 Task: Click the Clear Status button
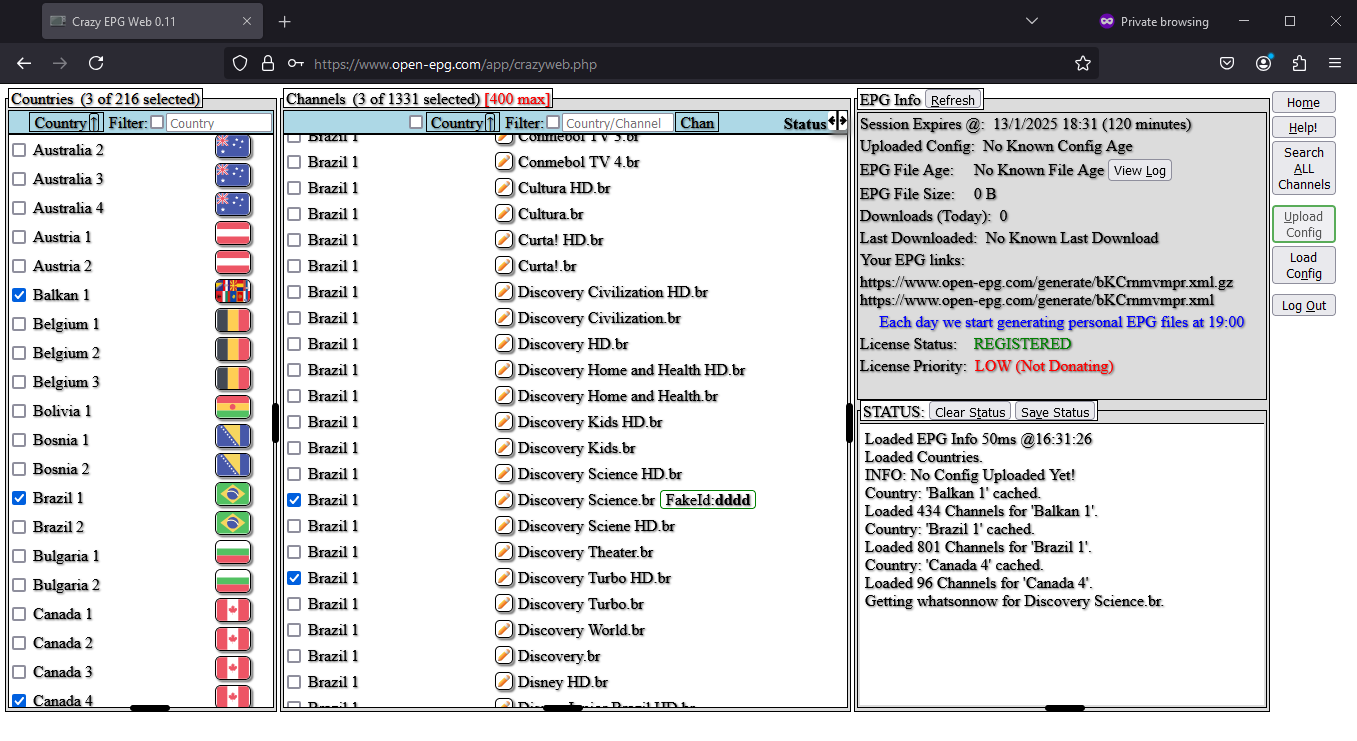pos(970,412)
